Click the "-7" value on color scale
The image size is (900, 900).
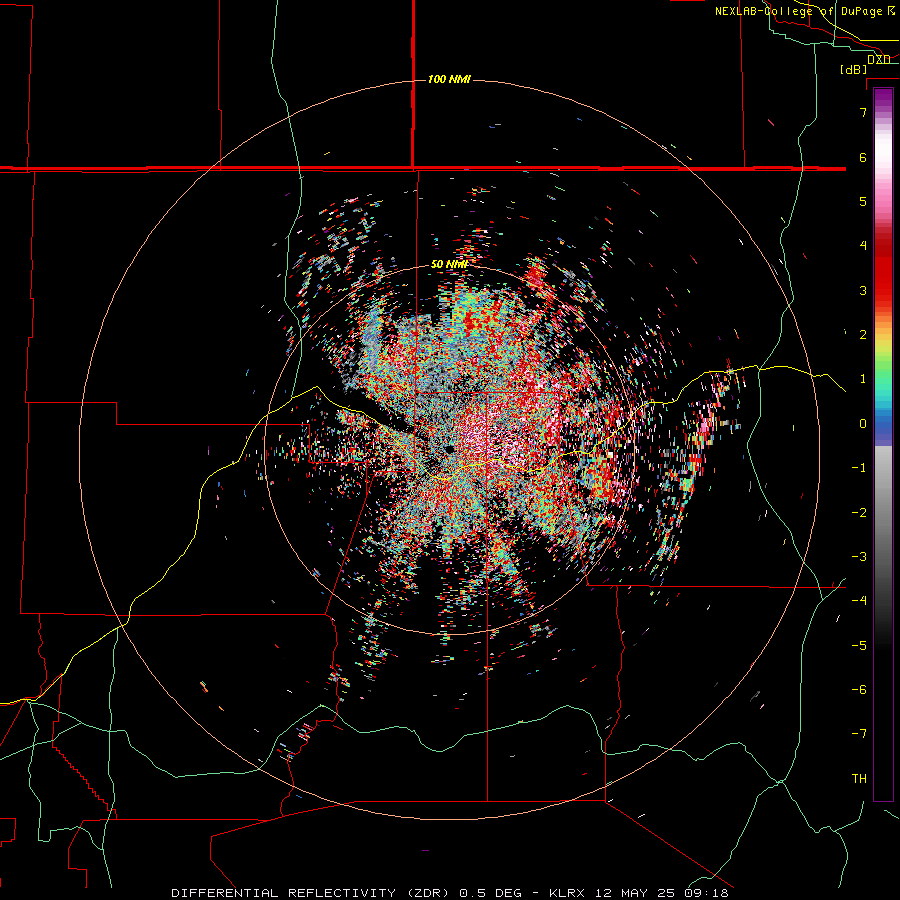859,734
